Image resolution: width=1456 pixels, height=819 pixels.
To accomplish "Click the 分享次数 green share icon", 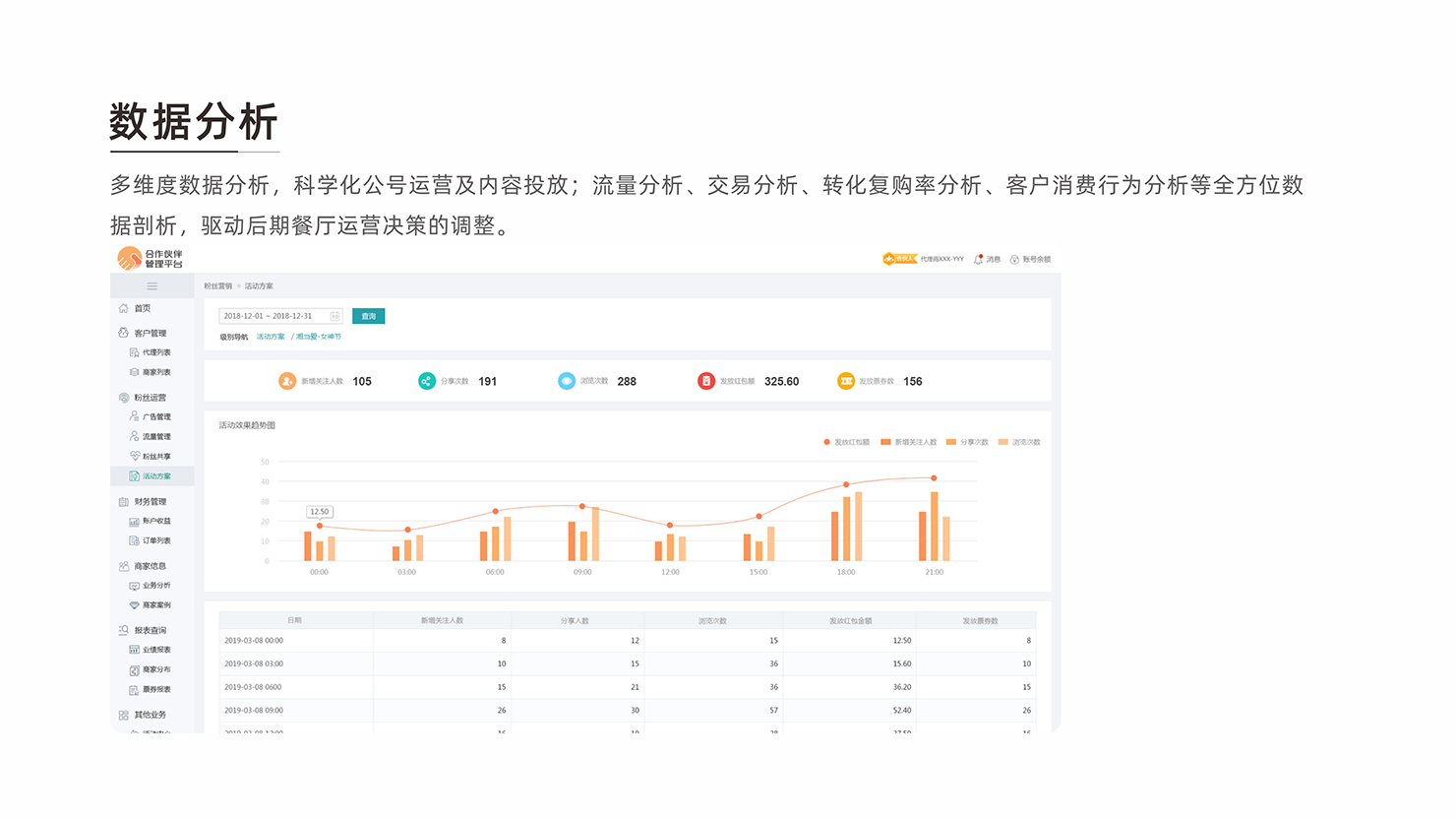I will tap(427, 381).
